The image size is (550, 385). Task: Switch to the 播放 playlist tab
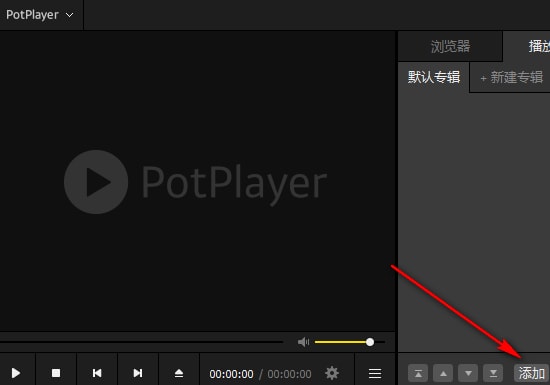coord(527,46)
